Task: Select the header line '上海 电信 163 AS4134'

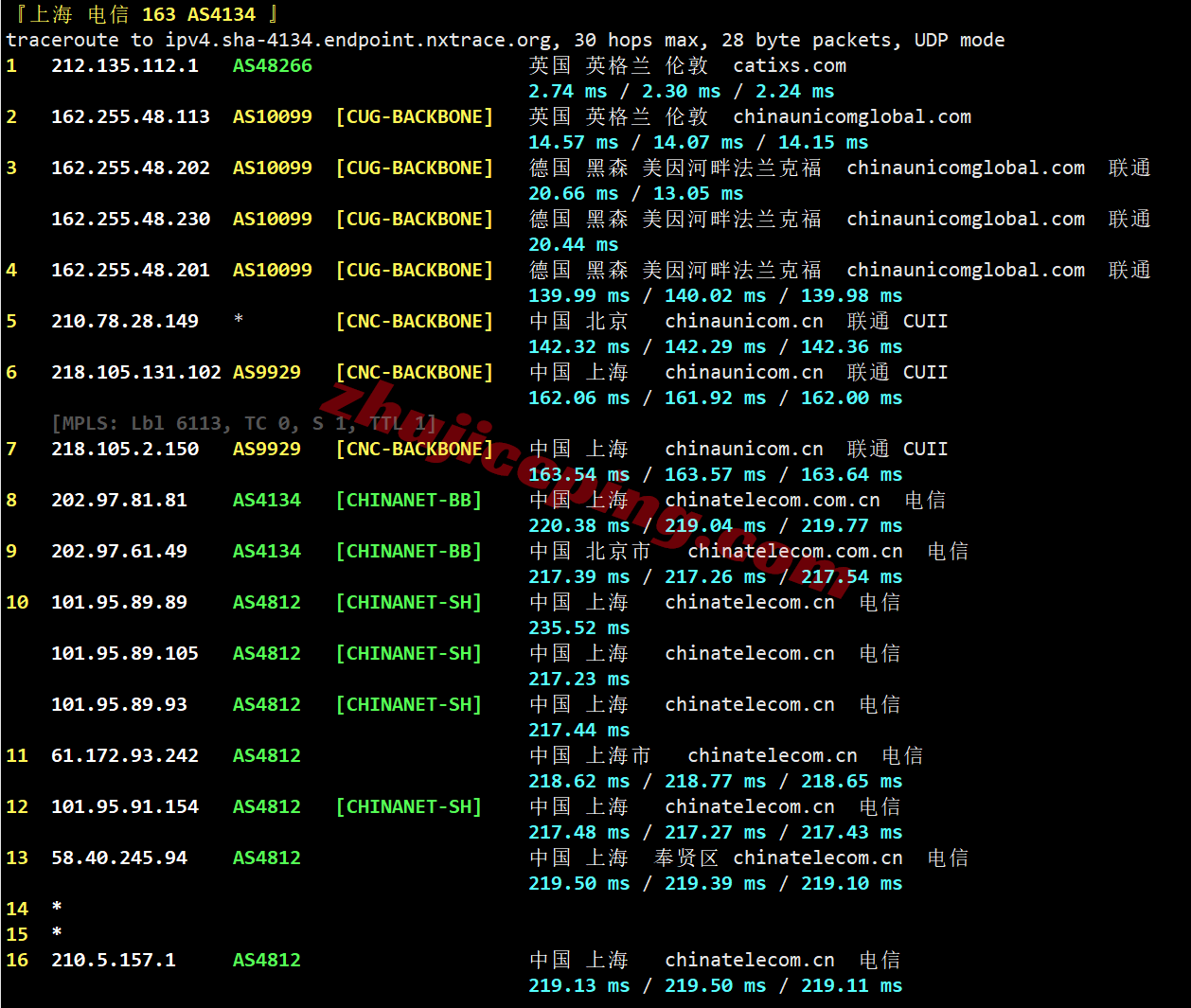Action: (x=144, y=14)
